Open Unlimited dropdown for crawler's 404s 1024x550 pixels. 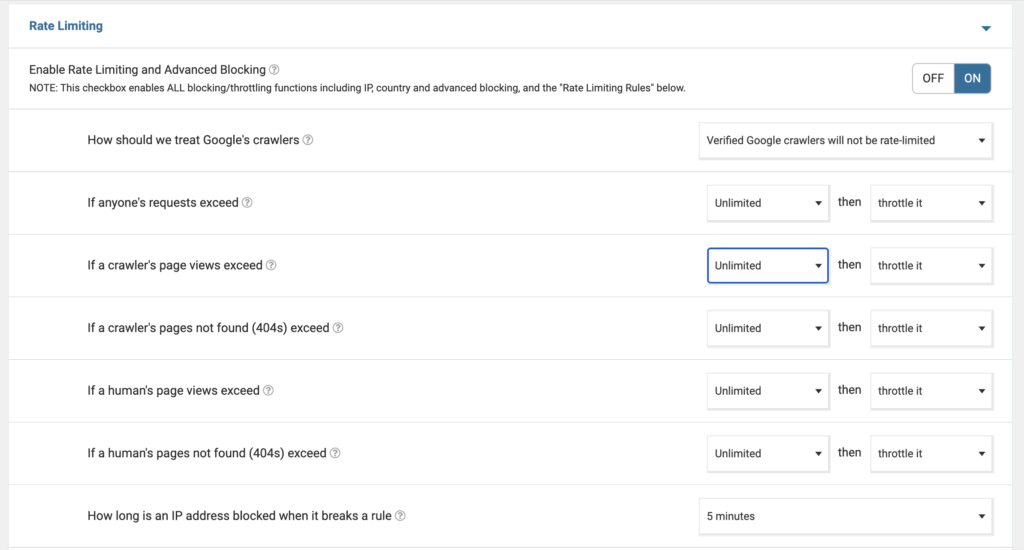(767, 328)
